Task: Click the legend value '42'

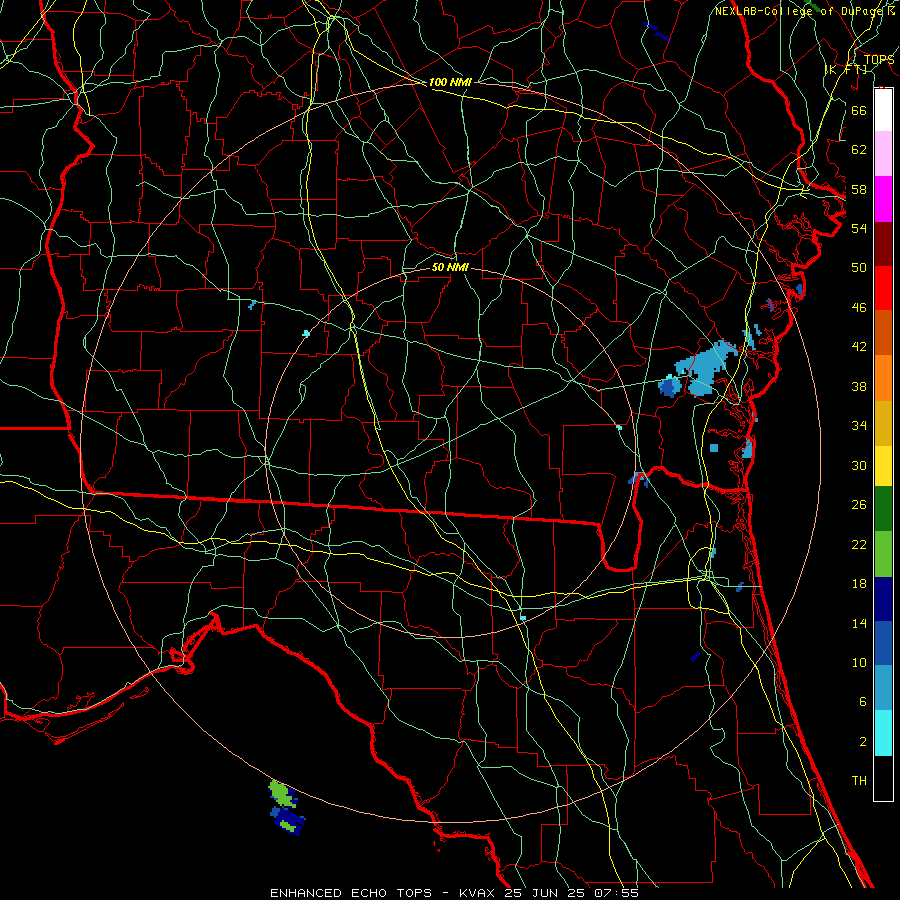Action: pyautogui.click(x=859, y=346)
